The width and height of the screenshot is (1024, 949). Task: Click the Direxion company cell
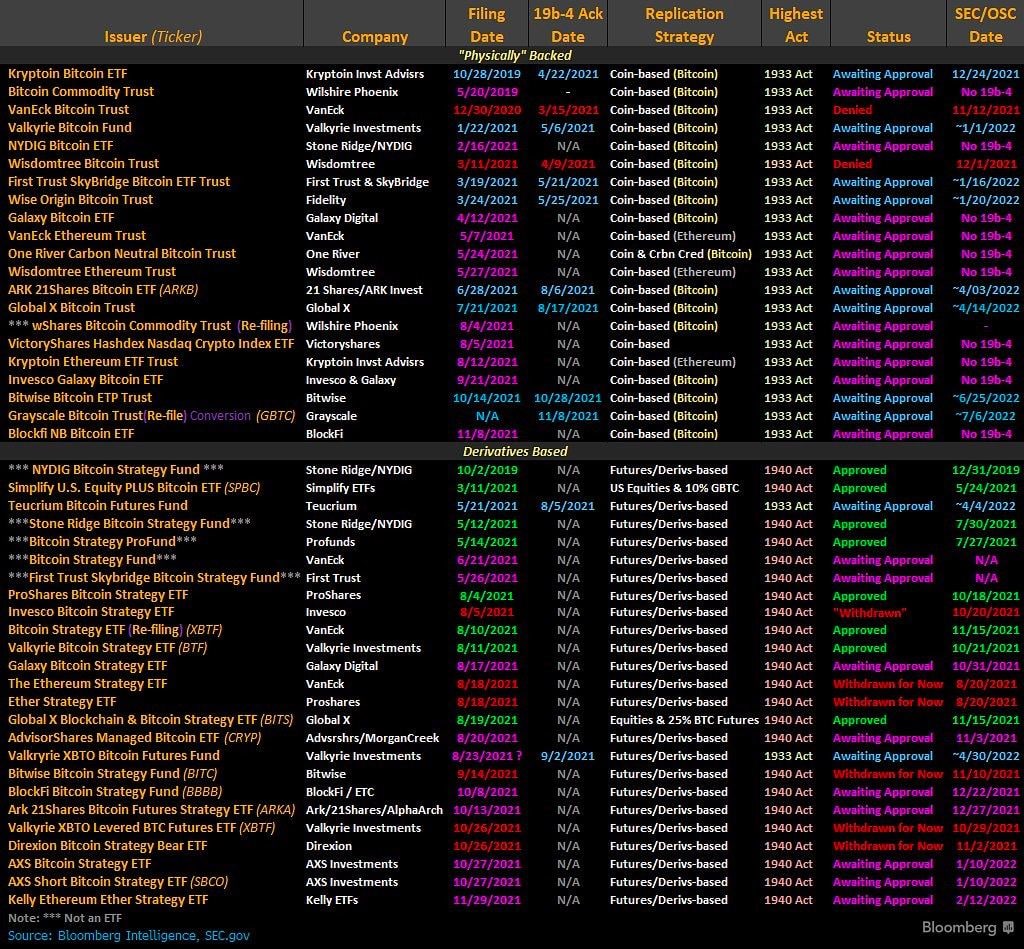328,845
